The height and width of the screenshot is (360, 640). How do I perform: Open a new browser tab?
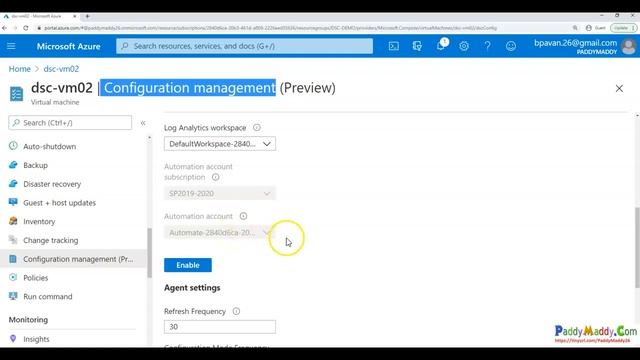pos(87,16)
